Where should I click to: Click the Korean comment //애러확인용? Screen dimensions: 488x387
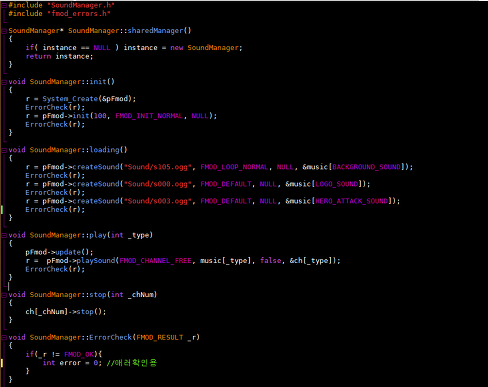[x=132, y=363]
